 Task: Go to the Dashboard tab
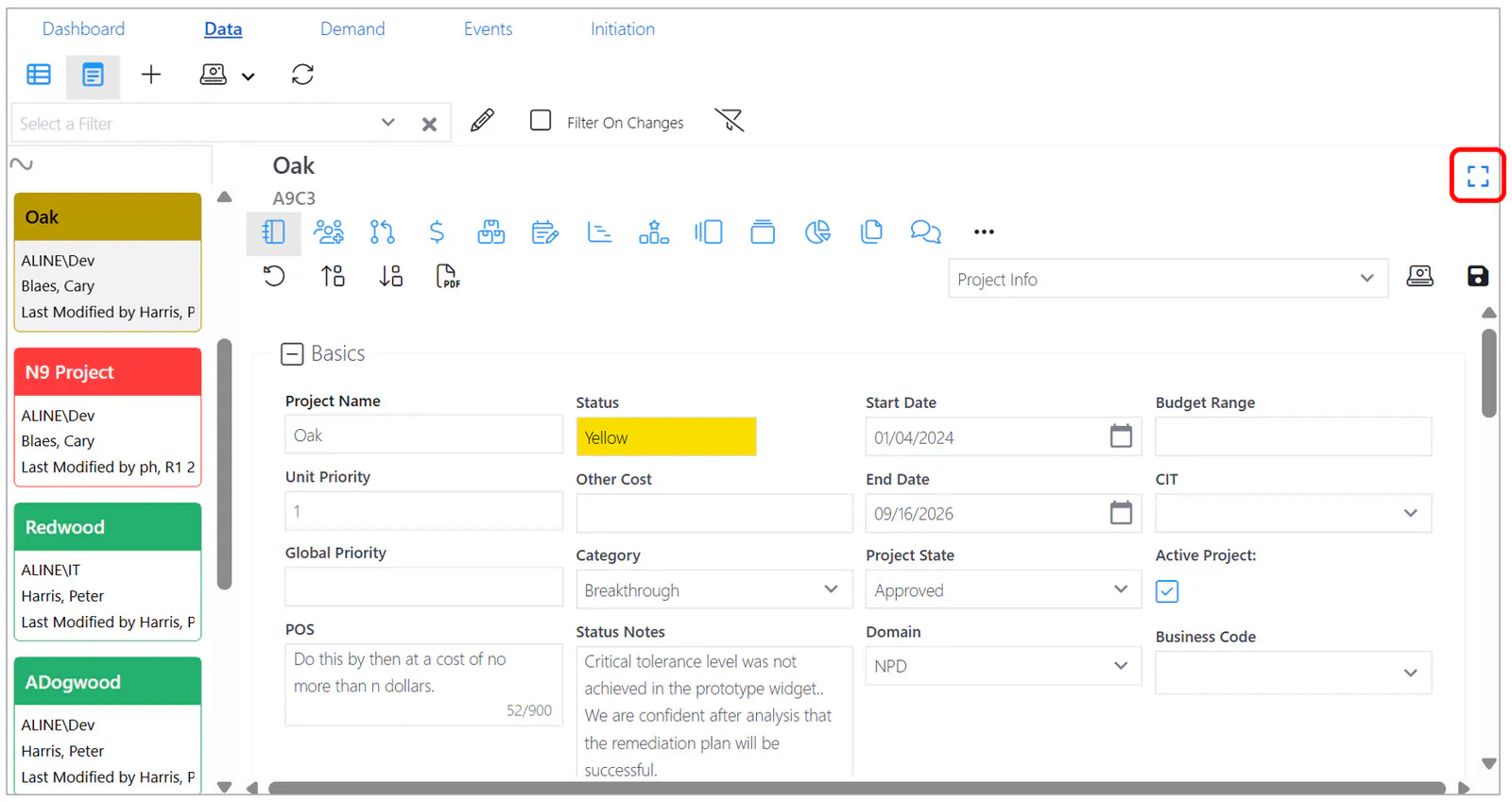click(83, 29)
